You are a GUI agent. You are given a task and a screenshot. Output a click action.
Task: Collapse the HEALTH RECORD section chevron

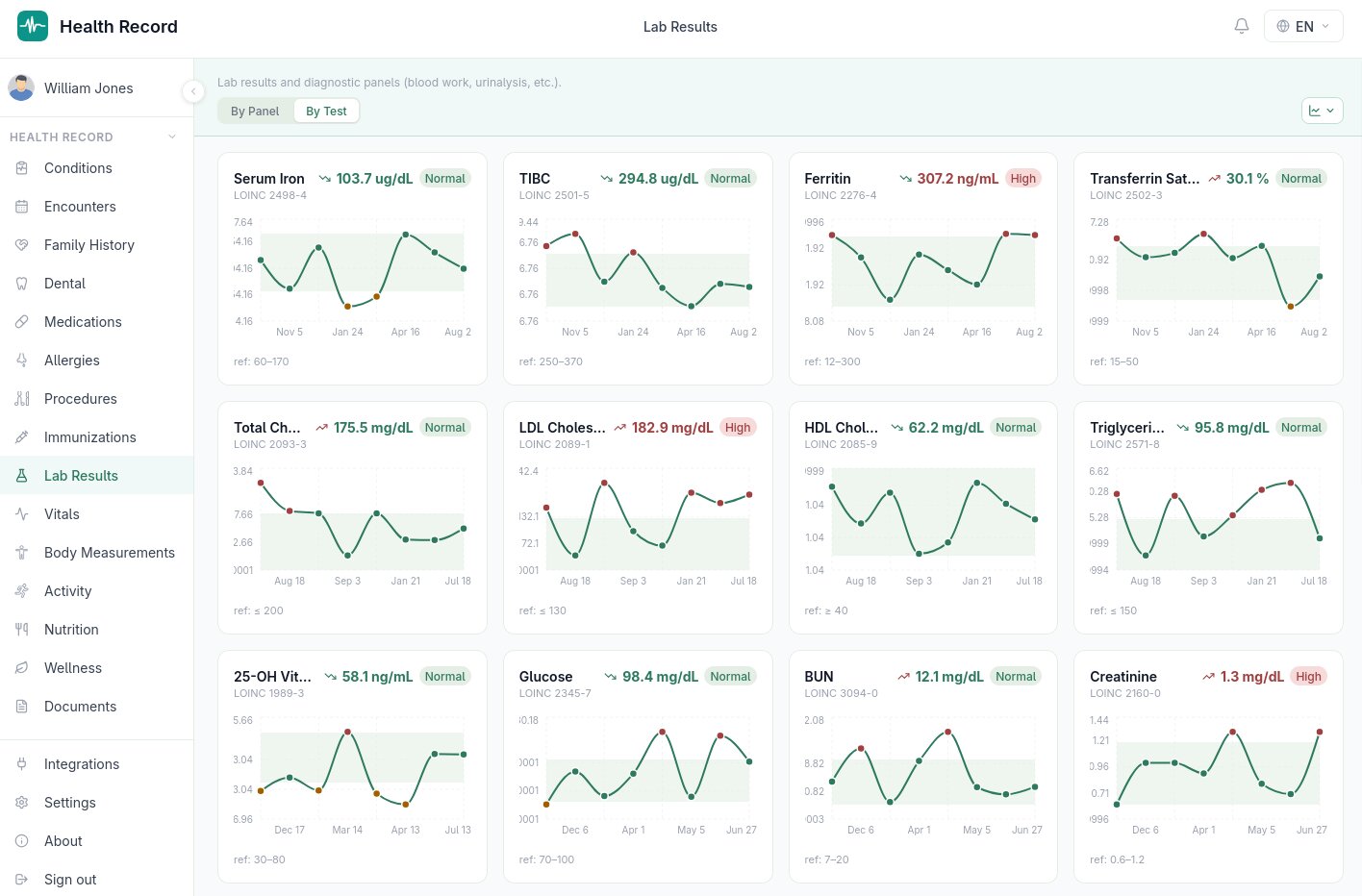[x=172, y=137]
